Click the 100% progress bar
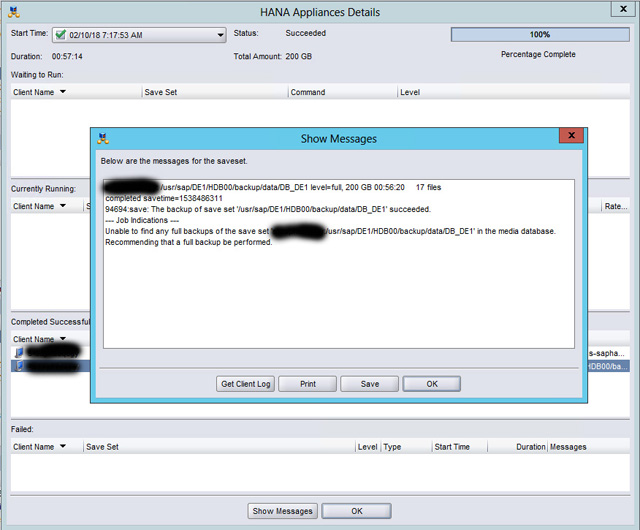 [540, 35]
